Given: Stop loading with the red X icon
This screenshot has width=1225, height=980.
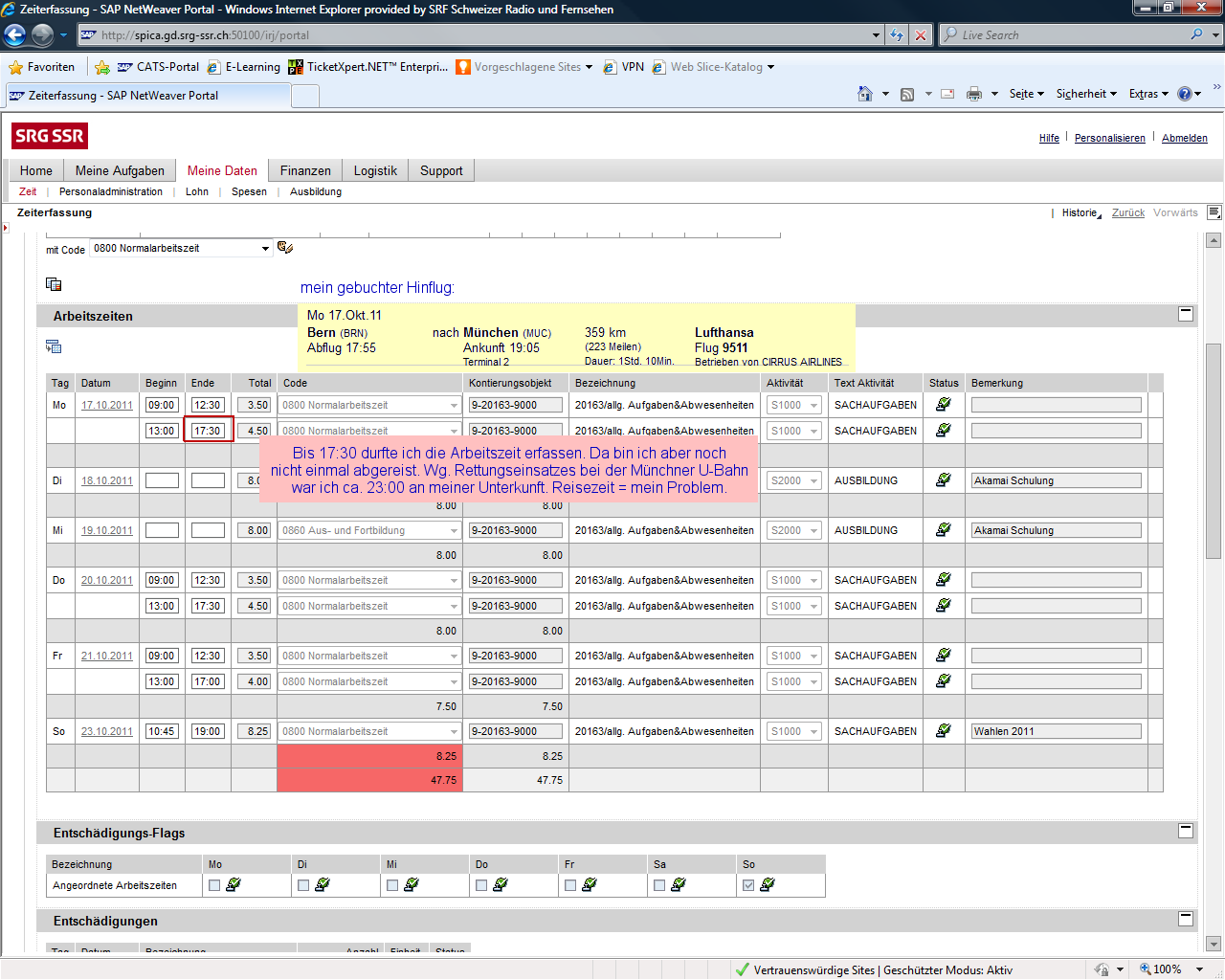Looking at the screenshot, I should click(x=921, y=35).
